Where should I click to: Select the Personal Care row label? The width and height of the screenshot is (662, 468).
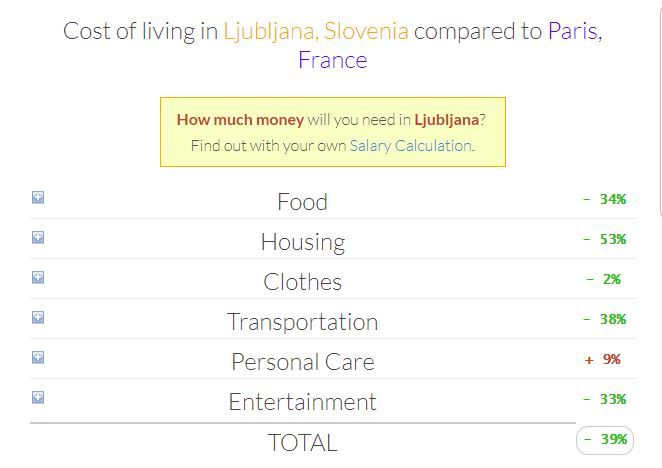(303, 362)
